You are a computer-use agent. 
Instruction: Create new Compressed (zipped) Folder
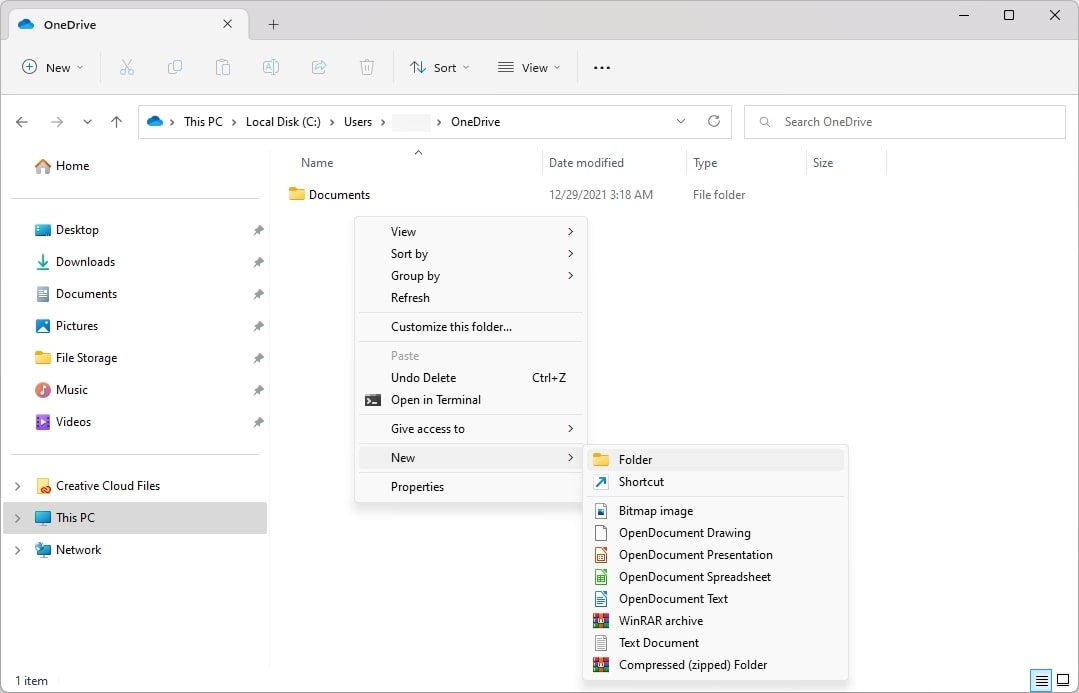(716, 665)
